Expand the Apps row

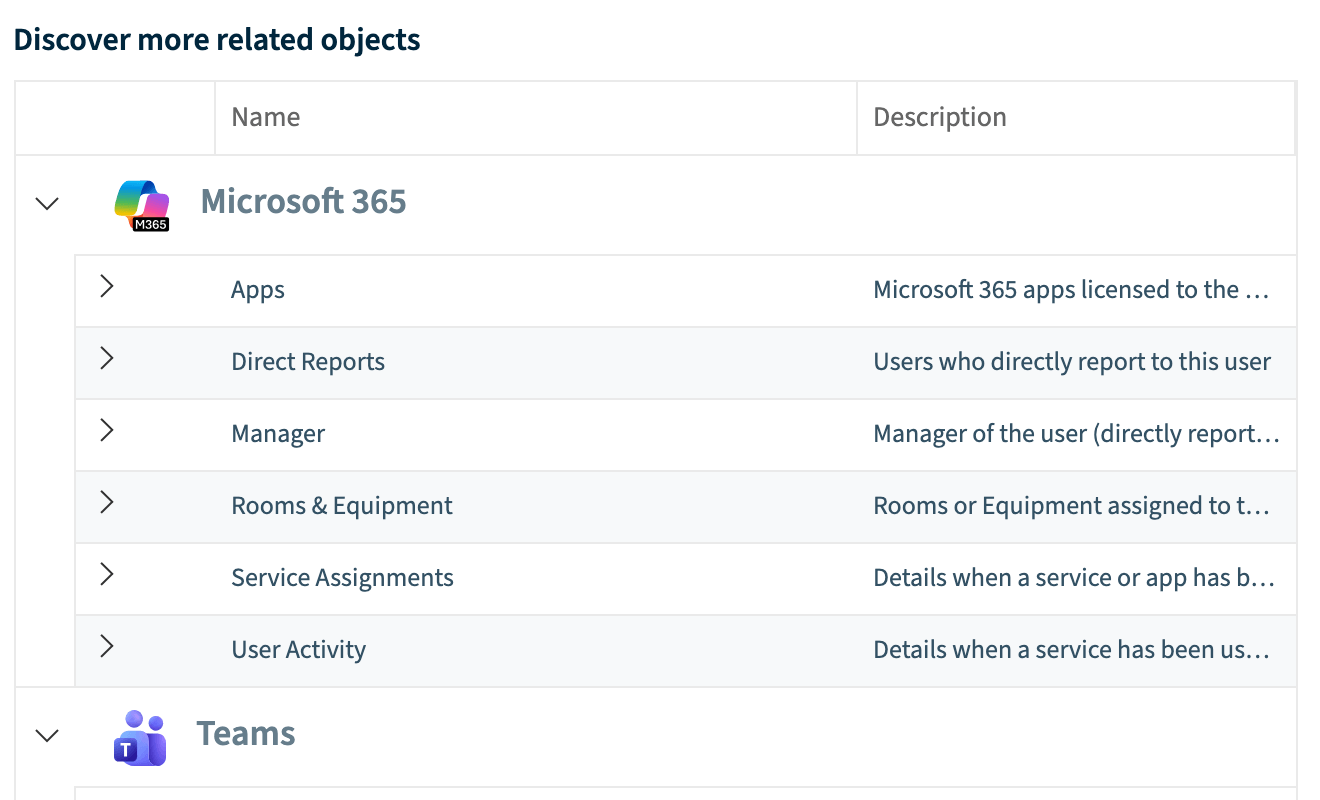pos(107,287)
